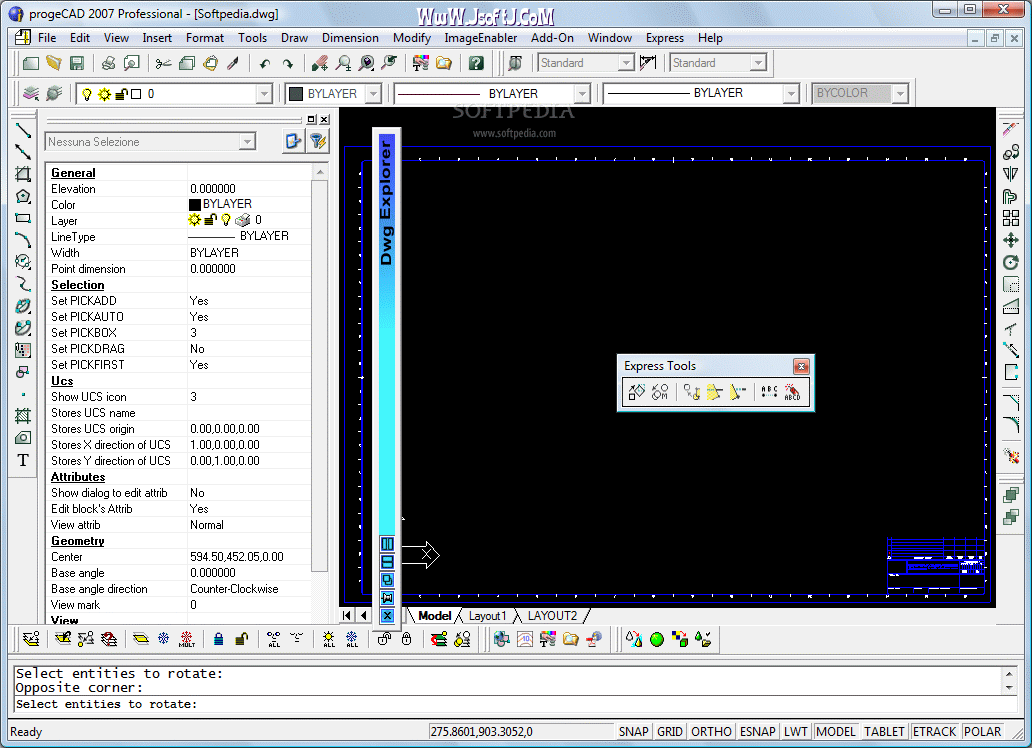The image size is (1032, 748).
Task: Close the properties panel
Action: pyautogui.click(x=324, y=119)
